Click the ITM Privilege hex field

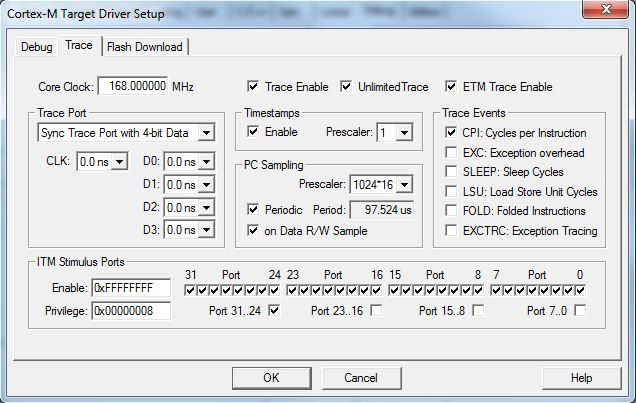click(x=131, y=311)
